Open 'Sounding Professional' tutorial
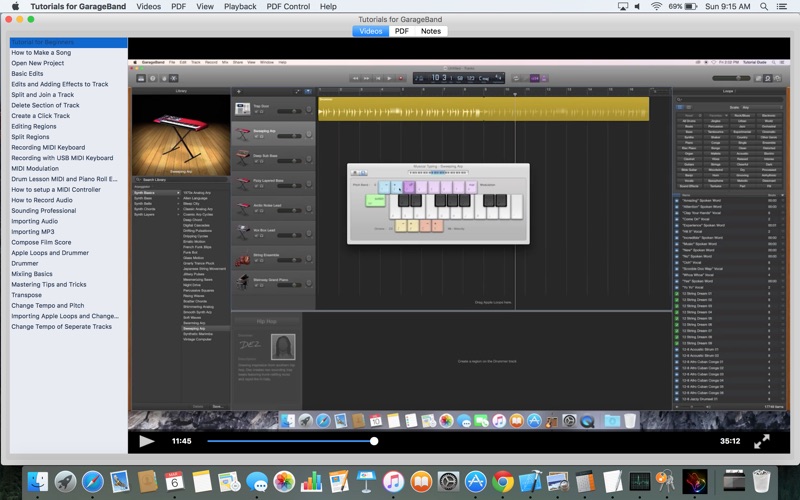The height and width of the screenshot is (500, 800). [x=68, y=211]
